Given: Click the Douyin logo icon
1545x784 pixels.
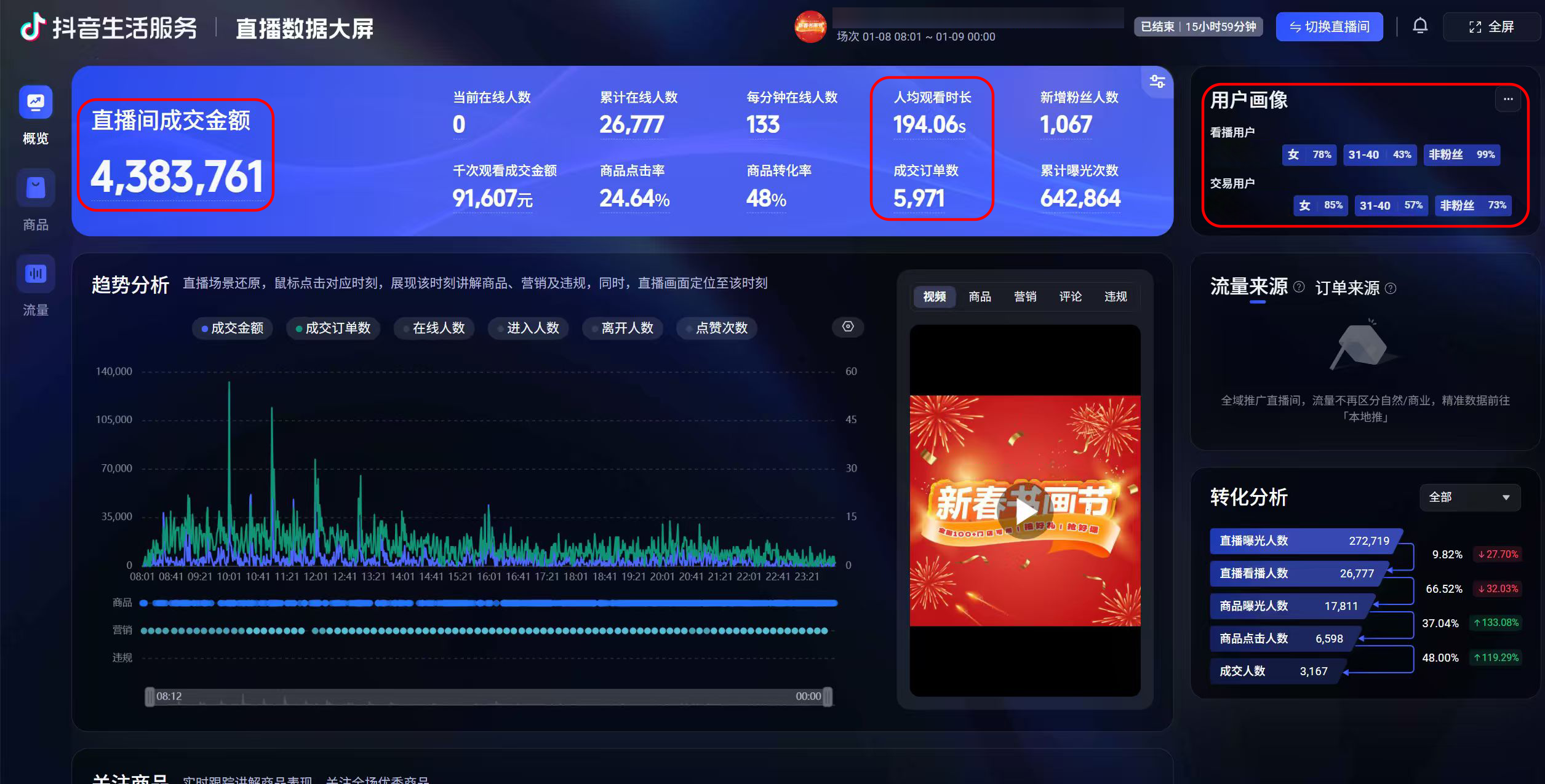Looking at the screenshot, I should pos(33,26).
